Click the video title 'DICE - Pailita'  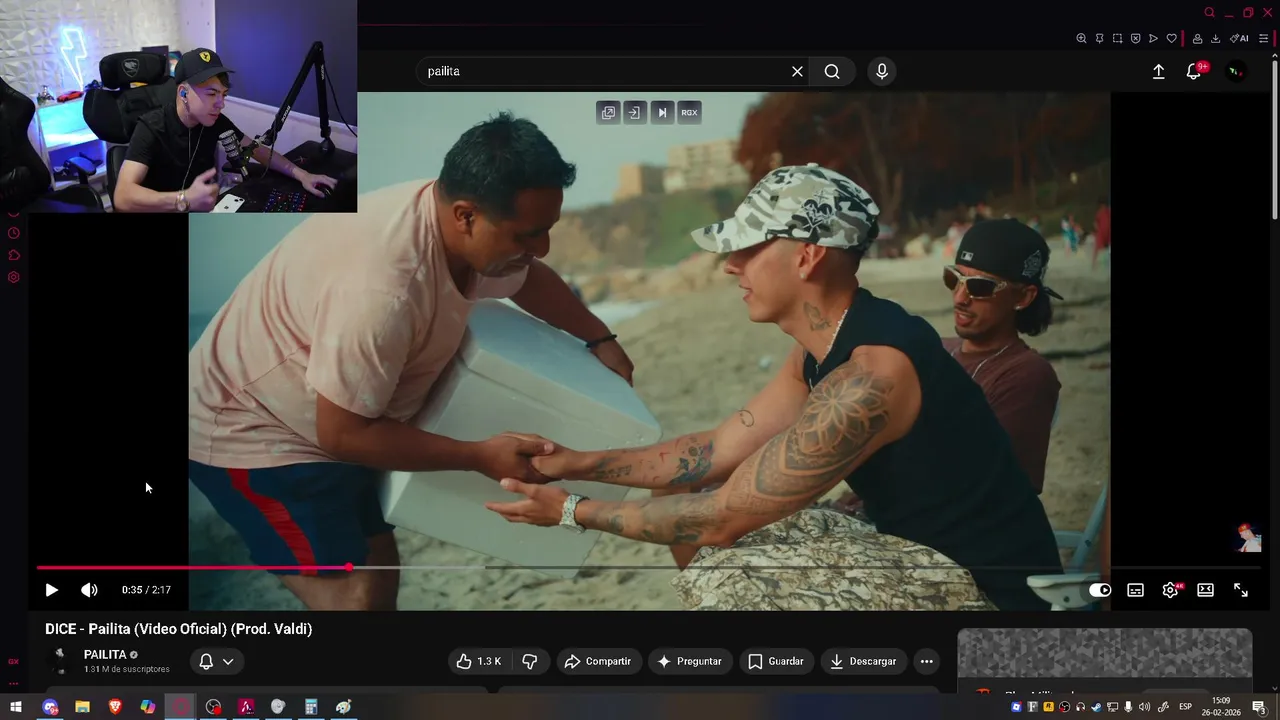tap(178, 629)
